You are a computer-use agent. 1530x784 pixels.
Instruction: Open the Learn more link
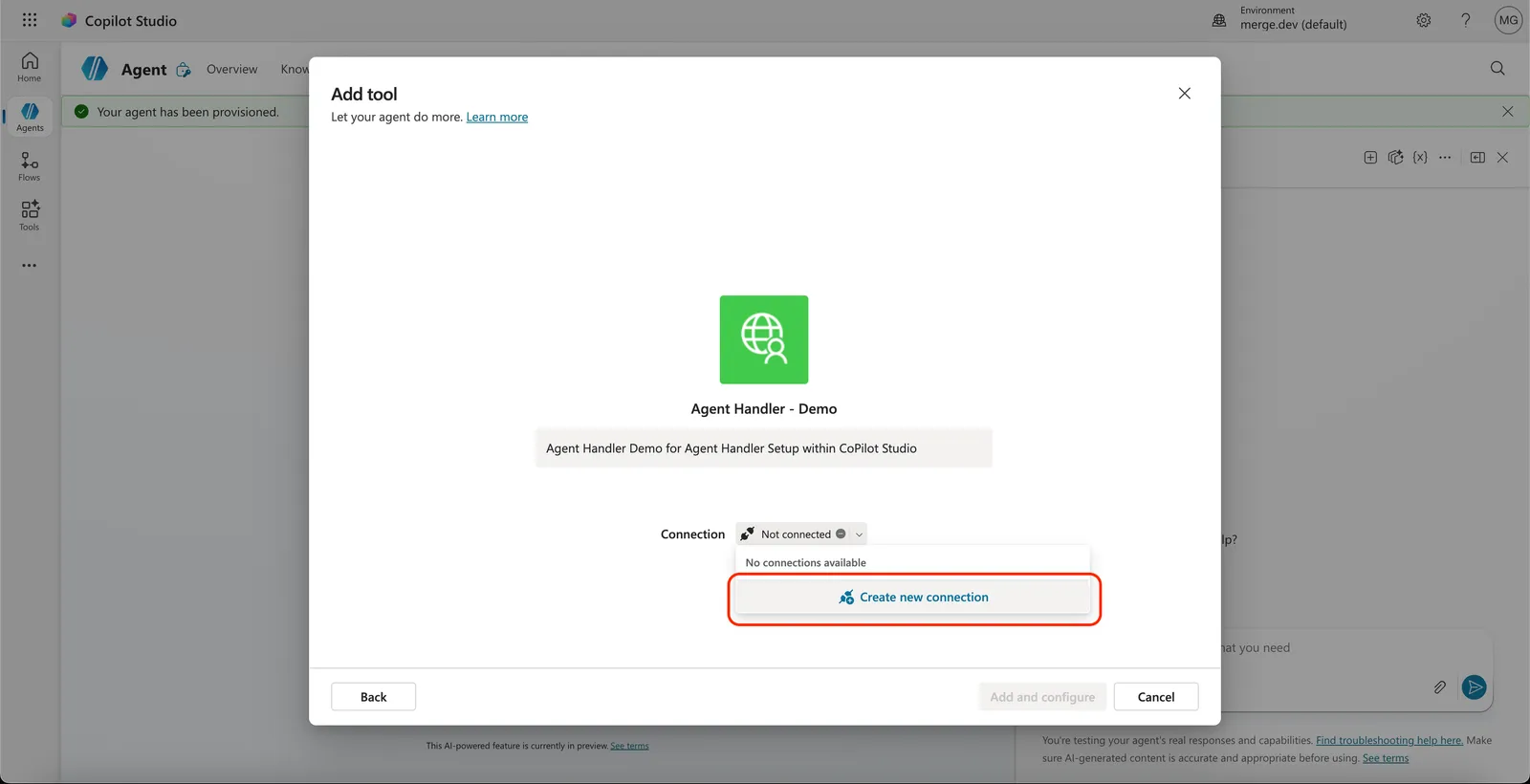coord(497,117)
